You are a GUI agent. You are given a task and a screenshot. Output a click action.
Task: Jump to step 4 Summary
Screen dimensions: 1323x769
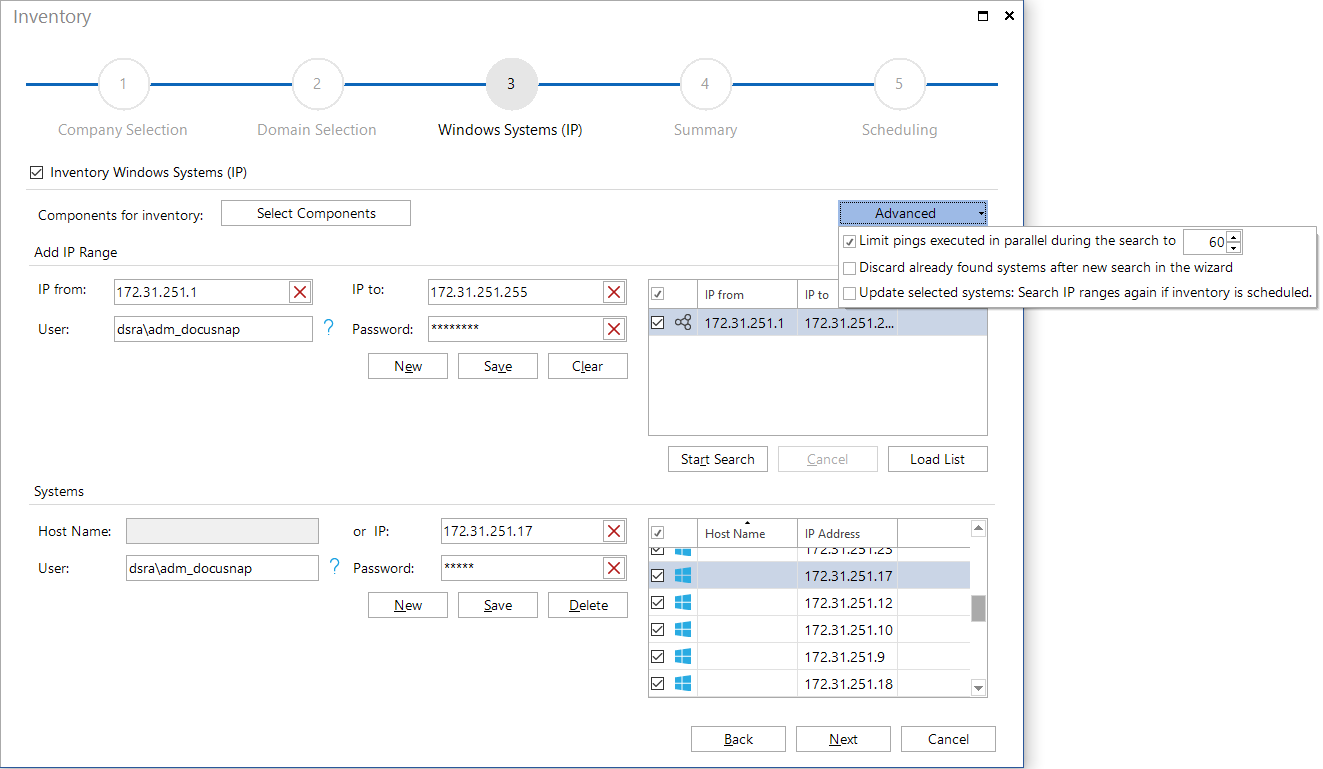click(x=705, y=84)
